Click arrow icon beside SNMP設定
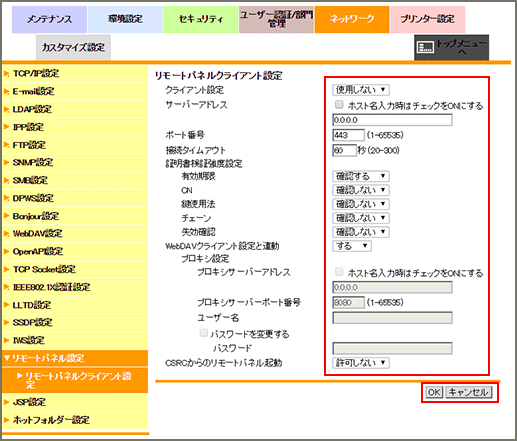The height and width of the screenshot is (441, 517). (x=6, y=162)
